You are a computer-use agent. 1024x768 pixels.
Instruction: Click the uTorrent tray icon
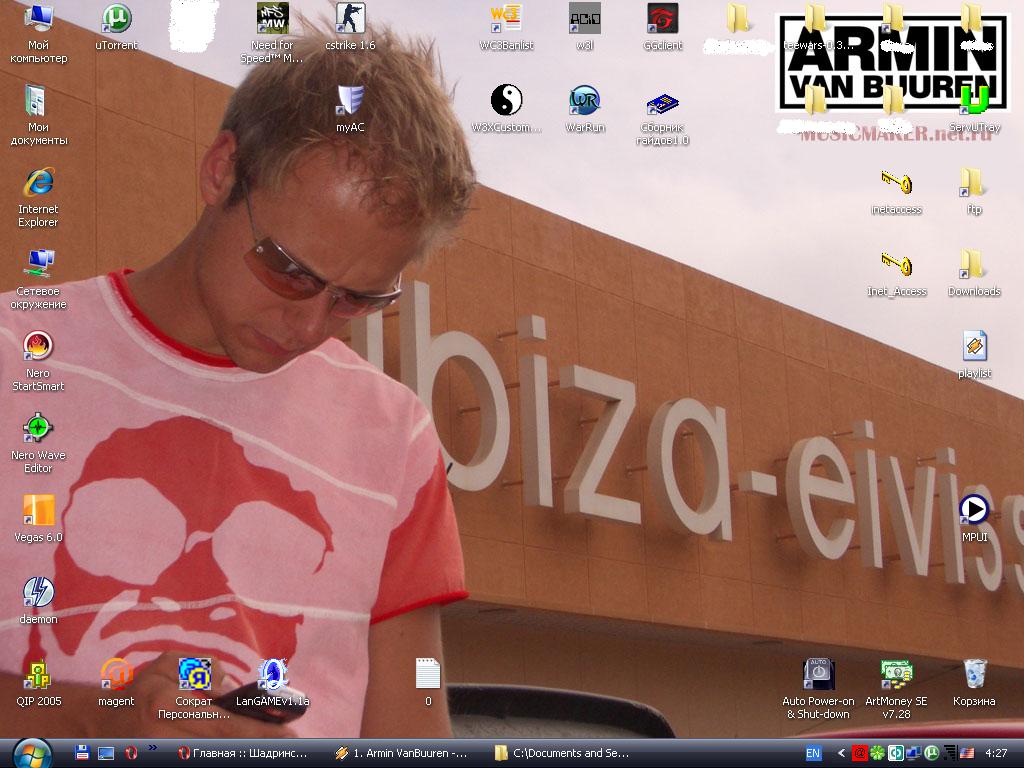pos(931,754)
